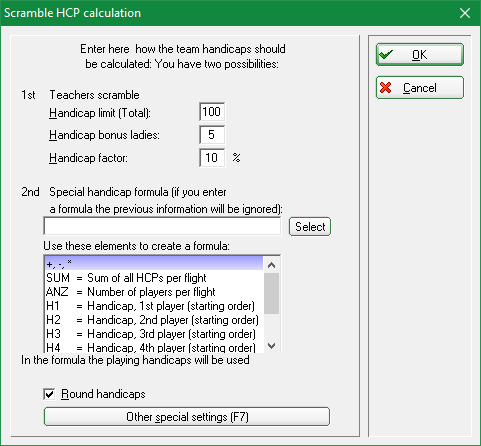Click list scrollbar down arrow
Image resolution: width=481 pixels, height=446 pixels.
[272, 346]
